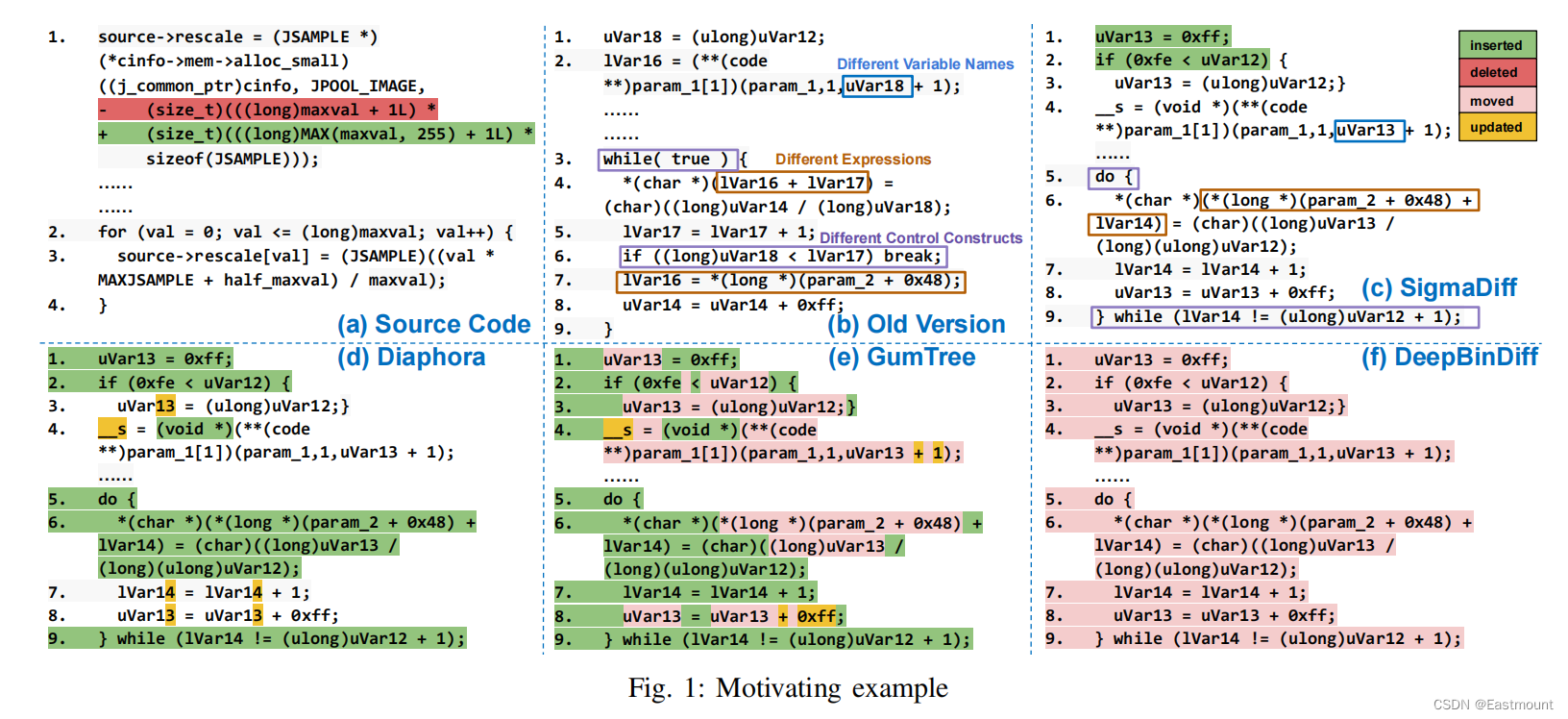Click the "(*cinfo->mem->alloc_small)" line
The width and height of the screenshot is (1568, 719).
(223, 61)
